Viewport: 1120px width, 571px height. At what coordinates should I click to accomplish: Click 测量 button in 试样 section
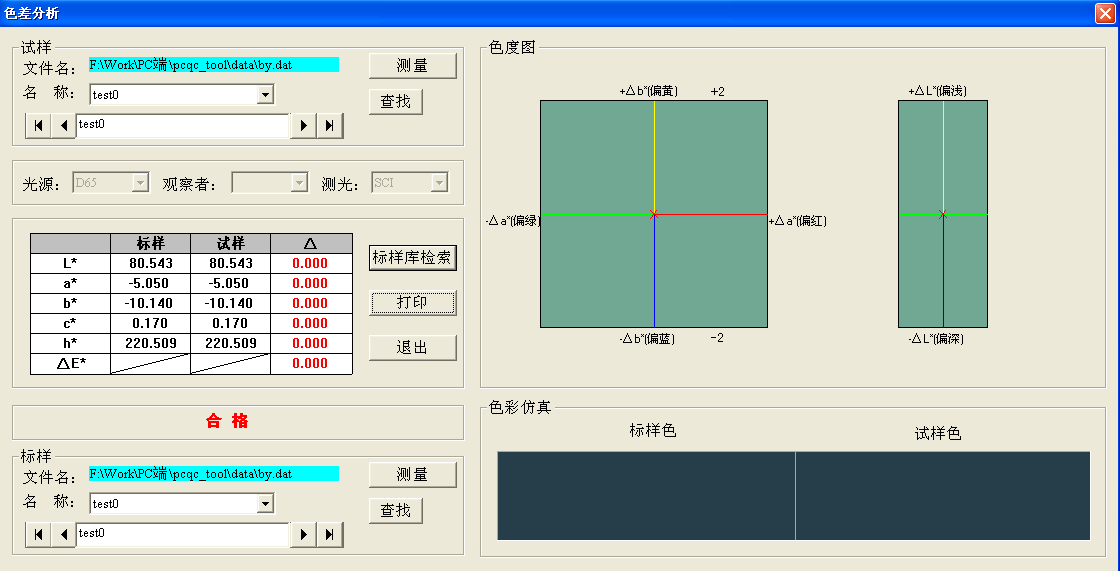pyautogui.click(x=412, y=66)
